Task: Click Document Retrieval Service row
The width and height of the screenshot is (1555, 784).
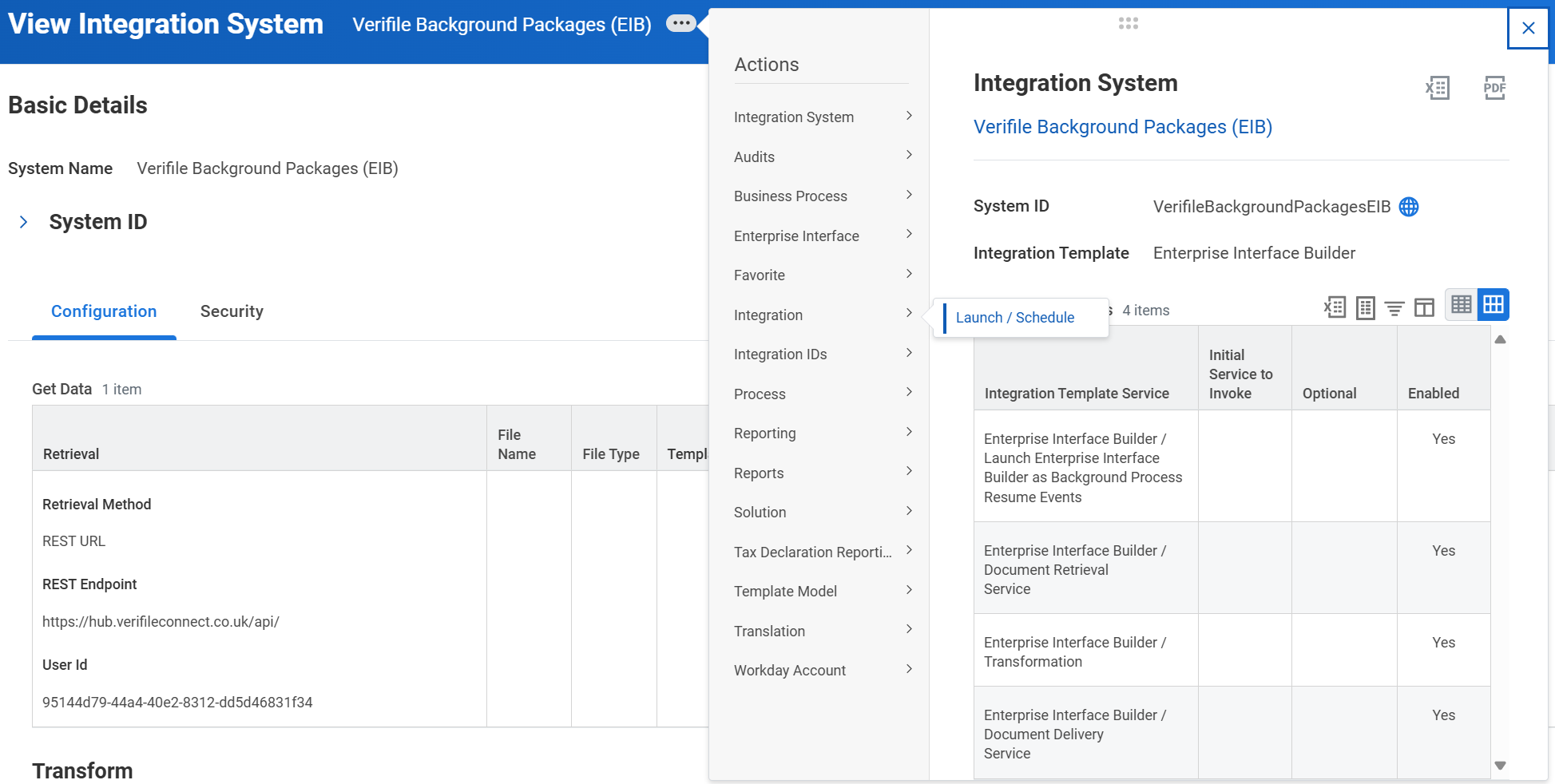Action: pos(1232,568)
